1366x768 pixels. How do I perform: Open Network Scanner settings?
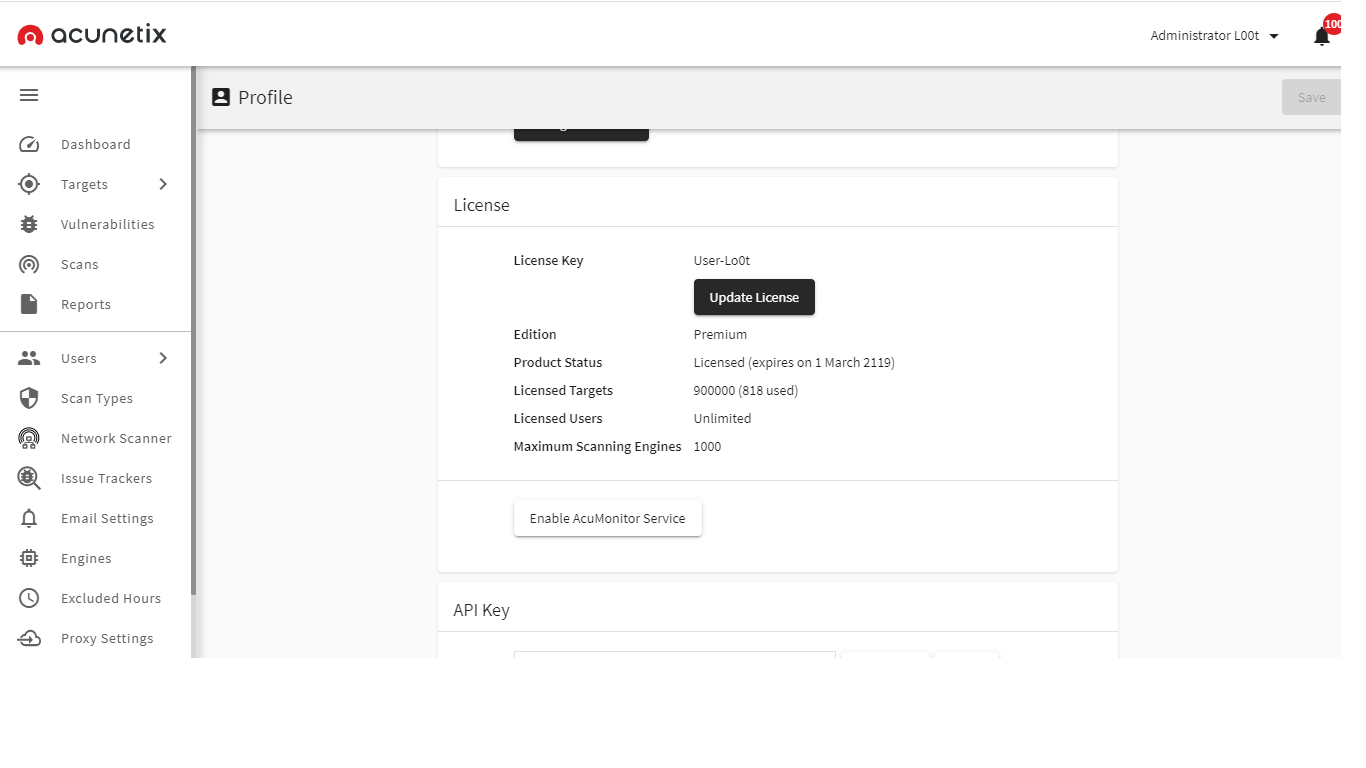pos(116,438)
